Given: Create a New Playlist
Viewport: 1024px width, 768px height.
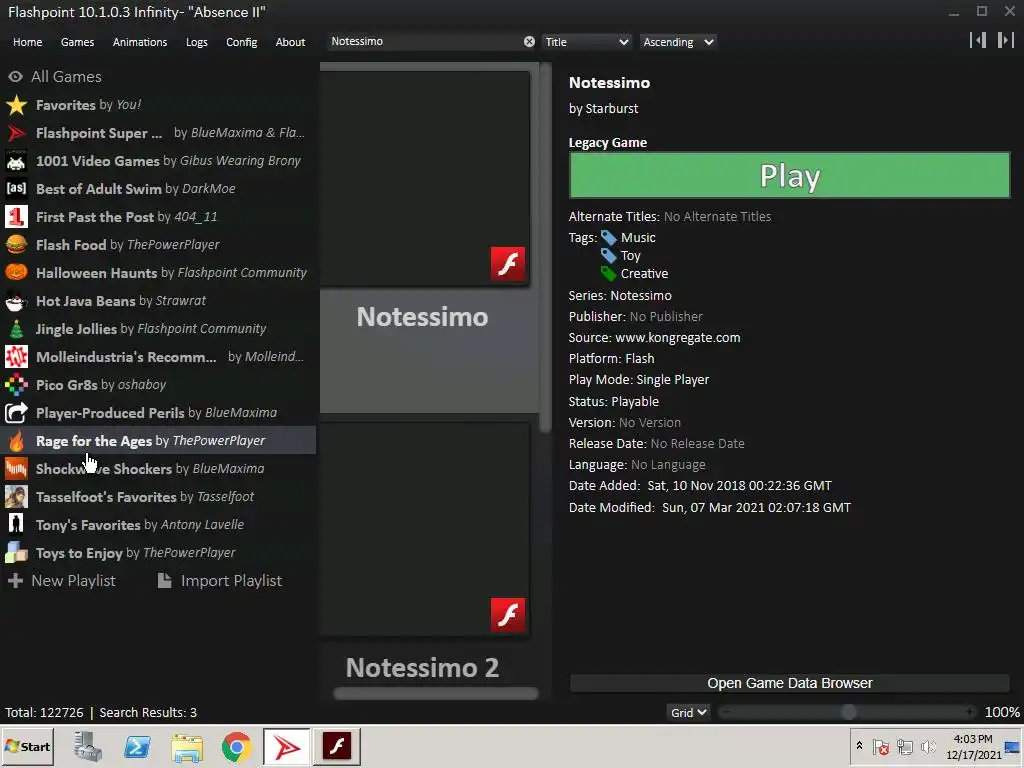Looking at the screenshot, I should [x=61, y=581].
